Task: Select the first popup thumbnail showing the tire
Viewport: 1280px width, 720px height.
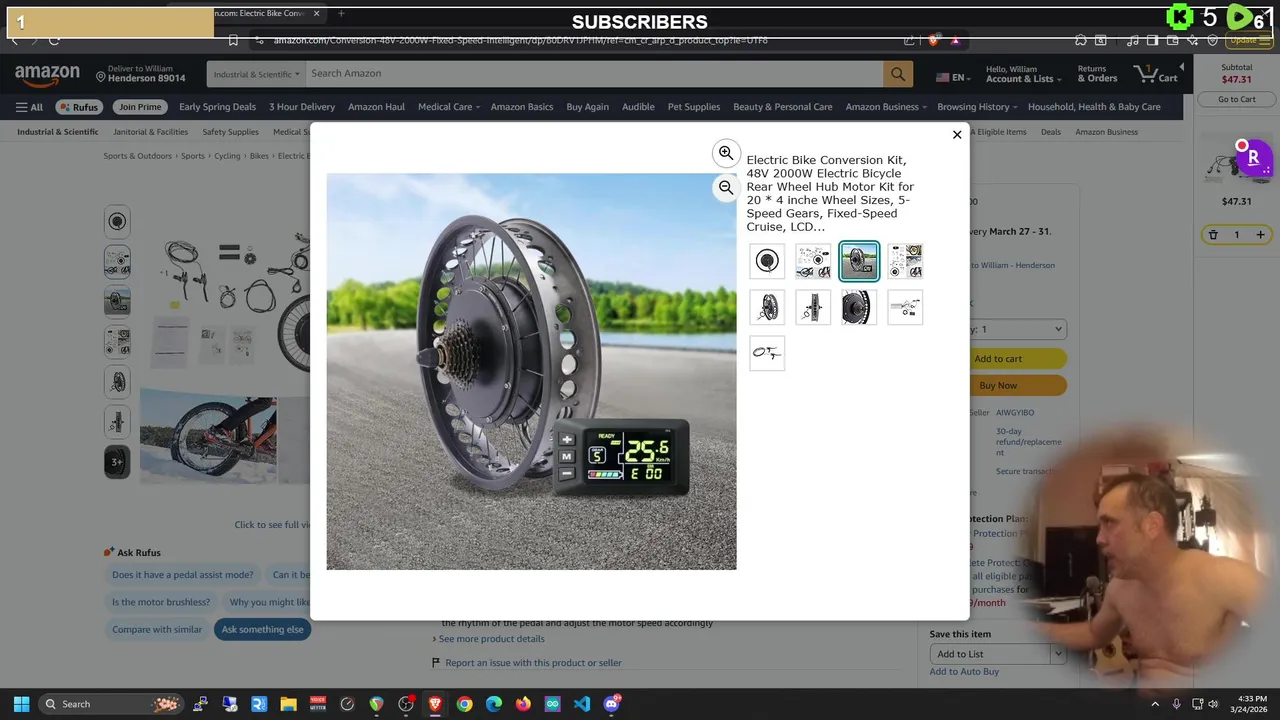Action: coord(767,261)
